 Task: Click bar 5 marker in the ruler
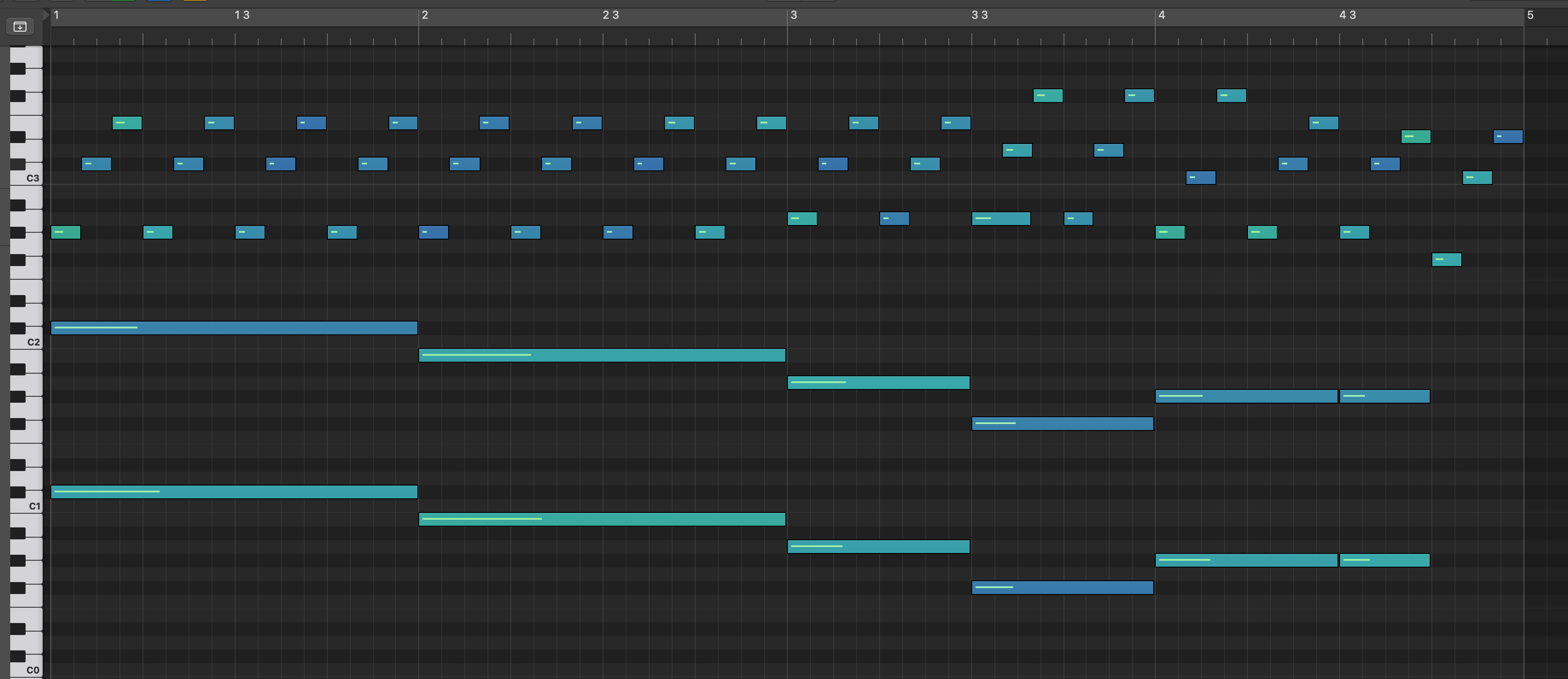pyautogui.click(x=1530, y=15)
